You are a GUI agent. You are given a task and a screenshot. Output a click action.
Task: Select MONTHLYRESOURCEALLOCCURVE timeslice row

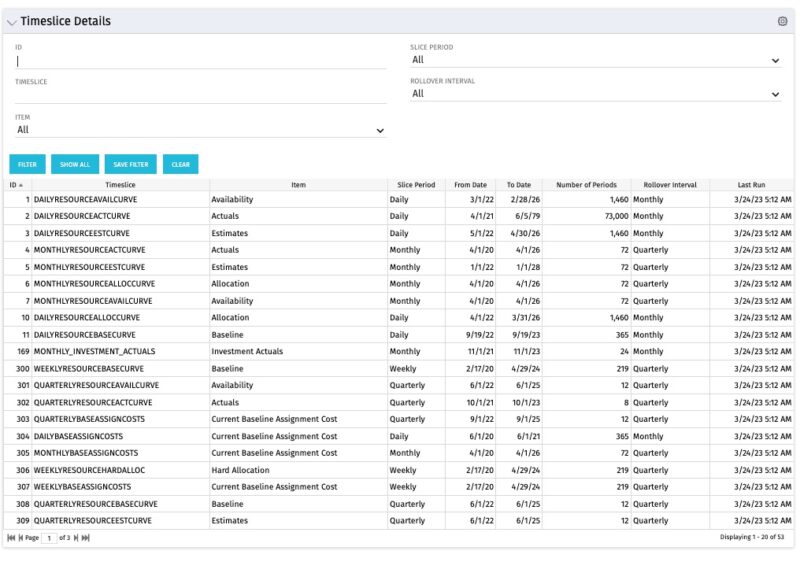(398, 284)
